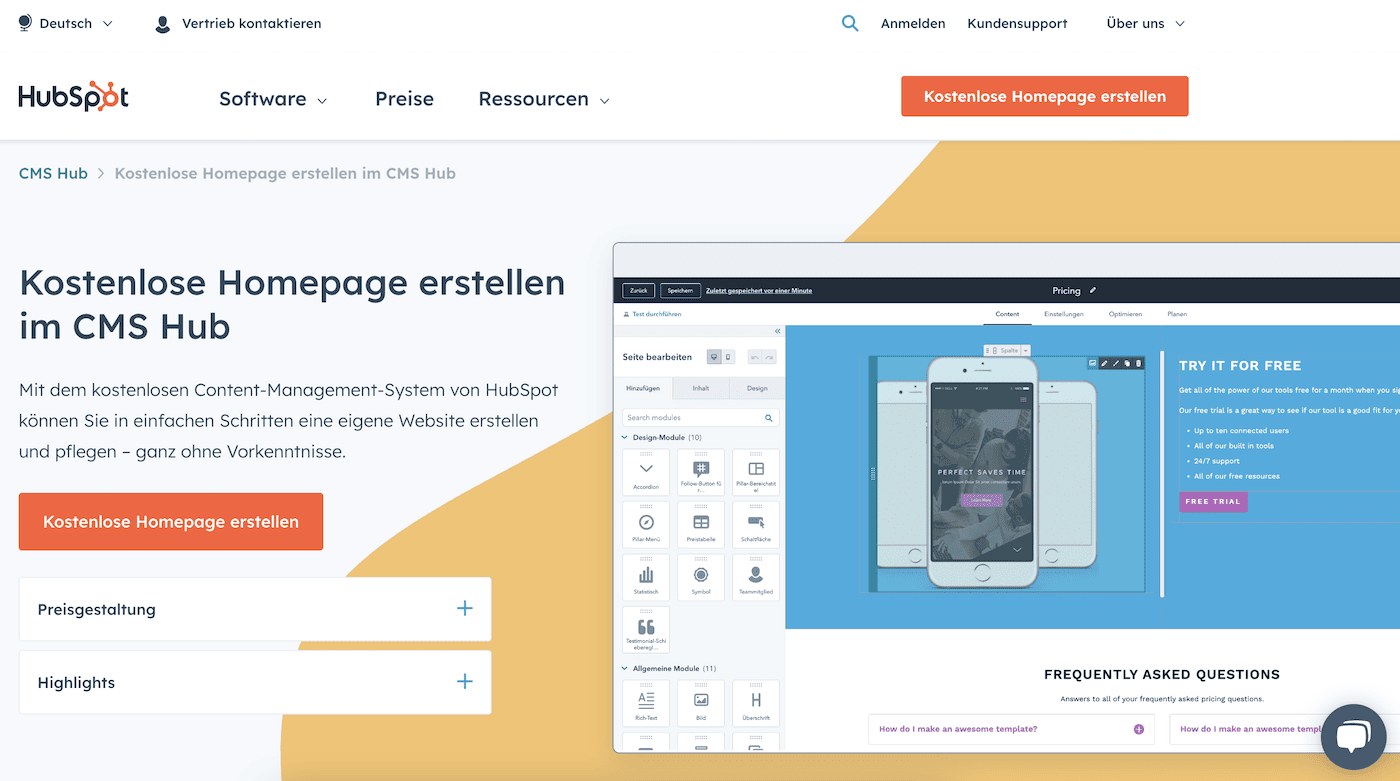Expand the Über uns dropdown
Viewport: 1400px width, 781px height.
coord(1146,23)
